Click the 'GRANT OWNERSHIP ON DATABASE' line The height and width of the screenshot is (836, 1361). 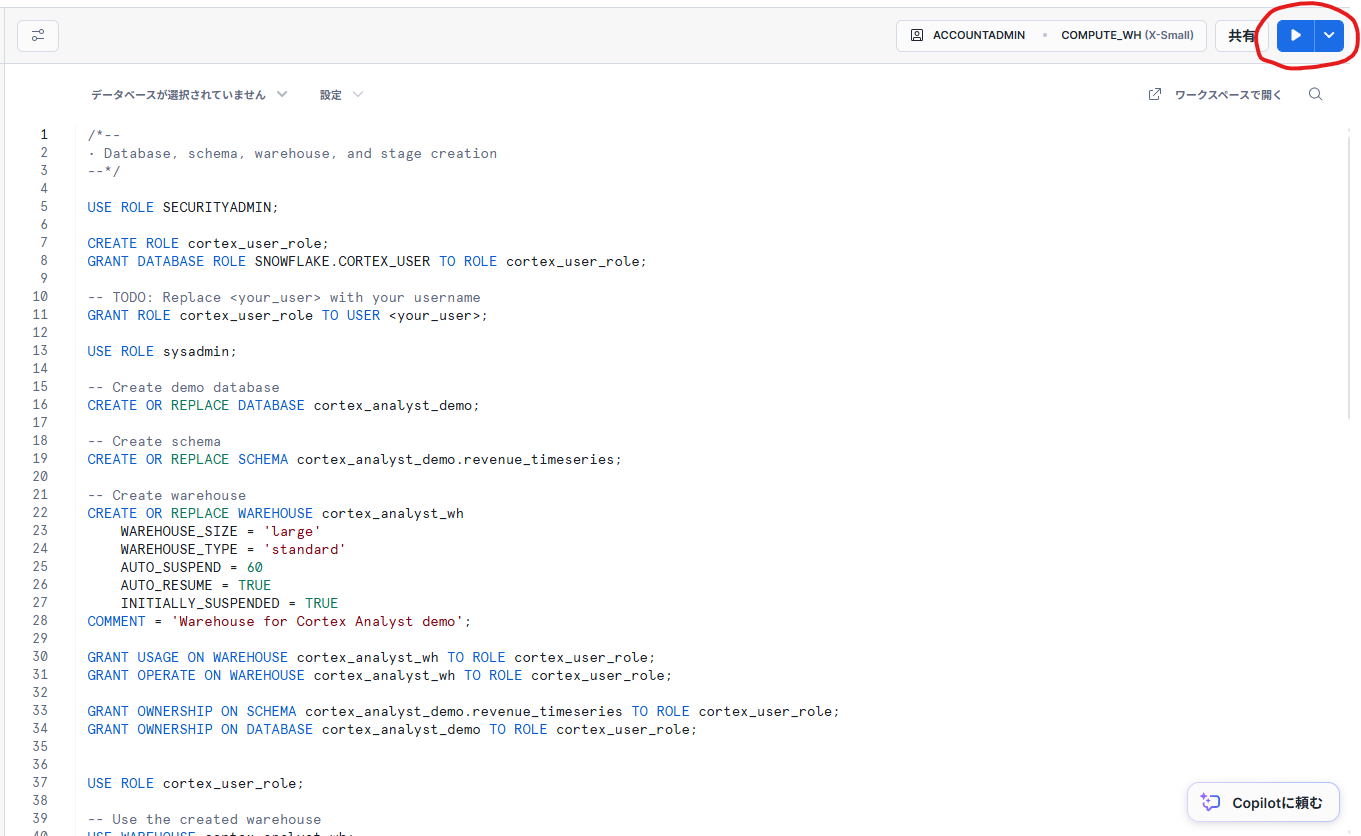[392, 729]
